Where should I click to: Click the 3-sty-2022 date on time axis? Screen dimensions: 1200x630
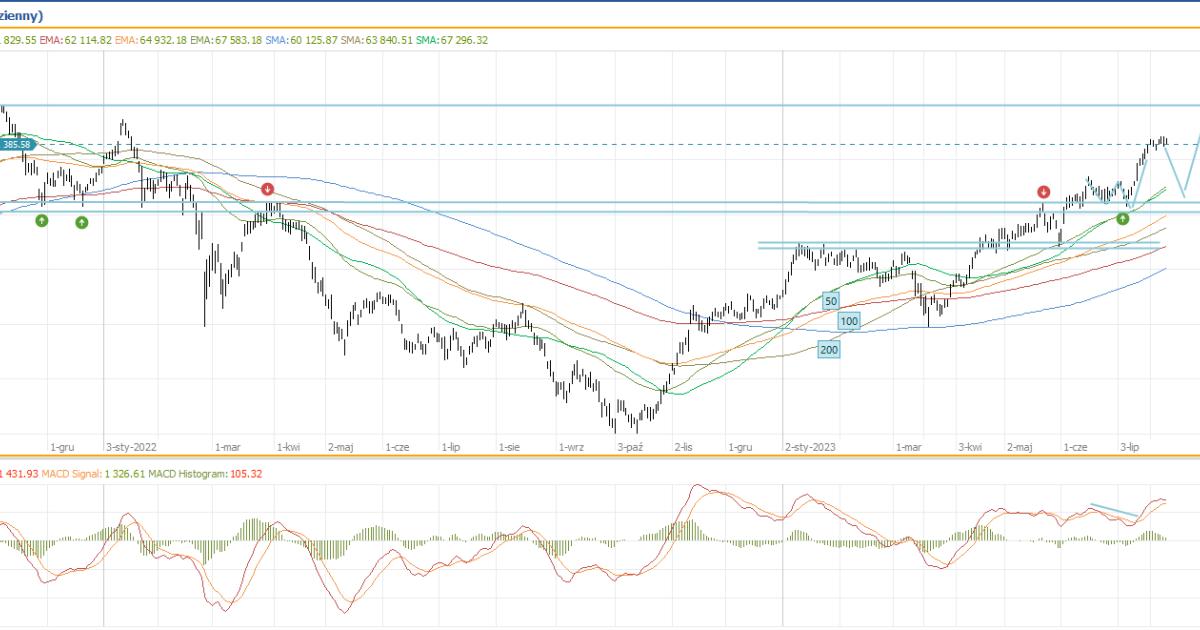[x=132, y=448]
